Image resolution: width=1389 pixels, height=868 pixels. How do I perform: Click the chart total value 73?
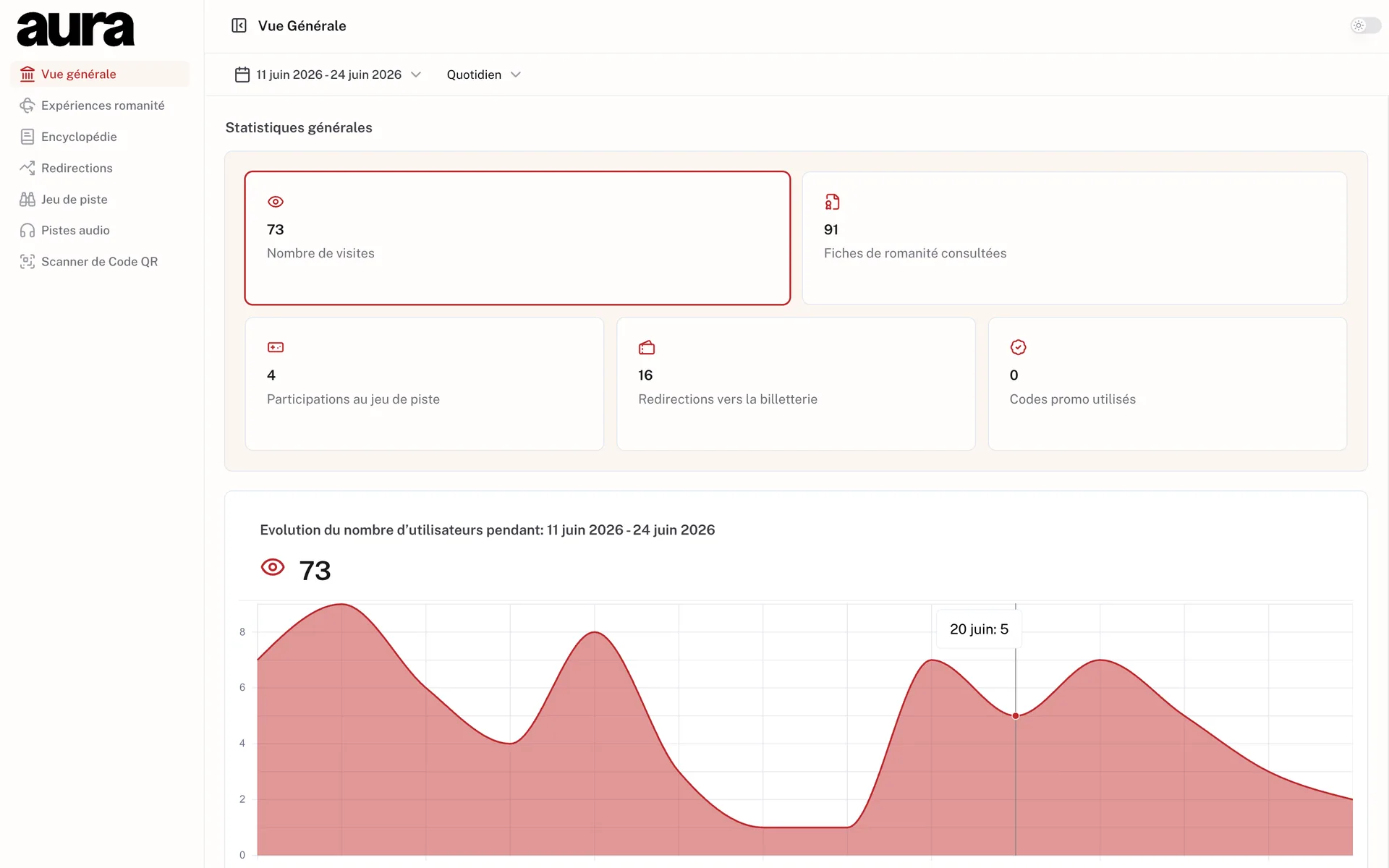point(315,571)
